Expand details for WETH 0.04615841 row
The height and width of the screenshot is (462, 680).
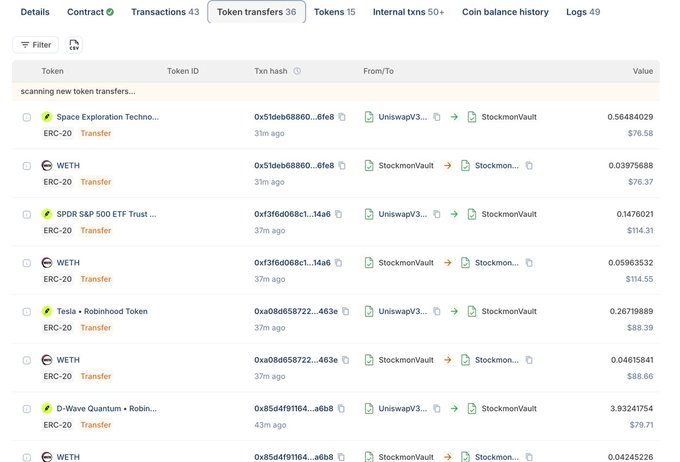click(27, 360)
